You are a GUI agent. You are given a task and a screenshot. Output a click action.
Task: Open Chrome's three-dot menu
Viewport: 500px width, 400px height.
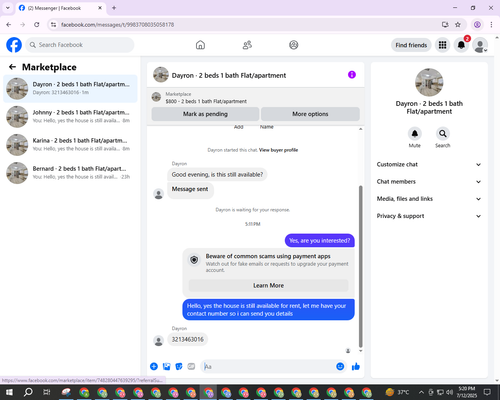pyautogui.click(x=491, y=25)
